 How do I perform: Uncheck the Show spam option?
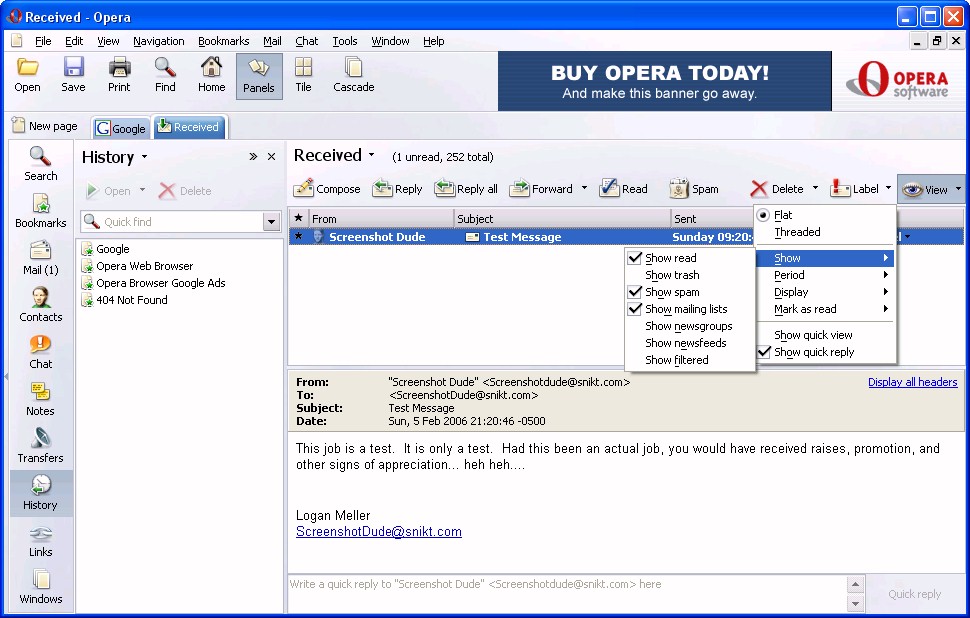click(x=634, y=292)
